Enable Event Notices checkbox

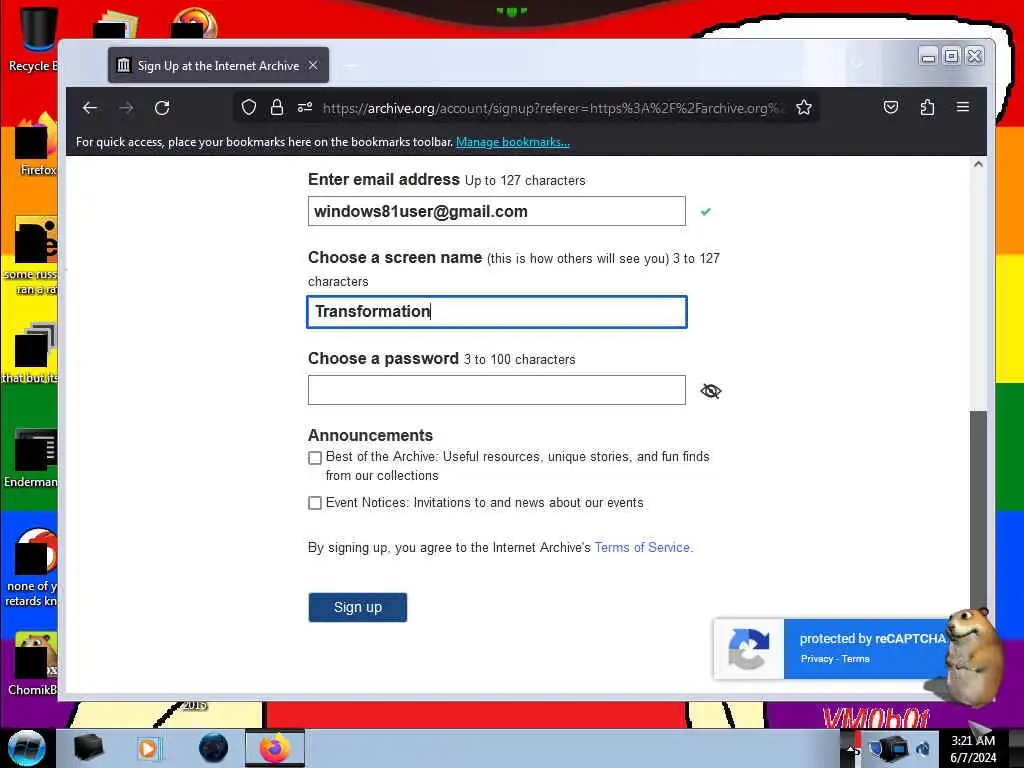tap(315, 503)
